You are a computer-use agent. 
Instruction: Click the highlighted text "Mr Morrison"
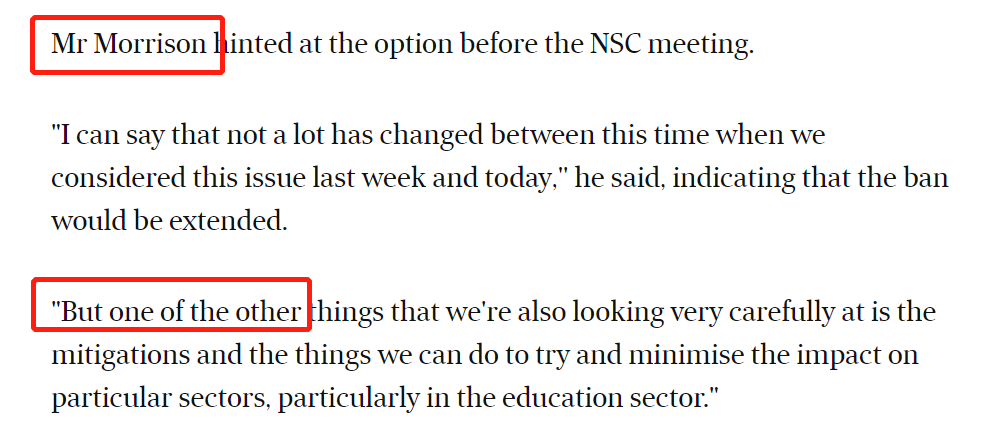point(129,45)
